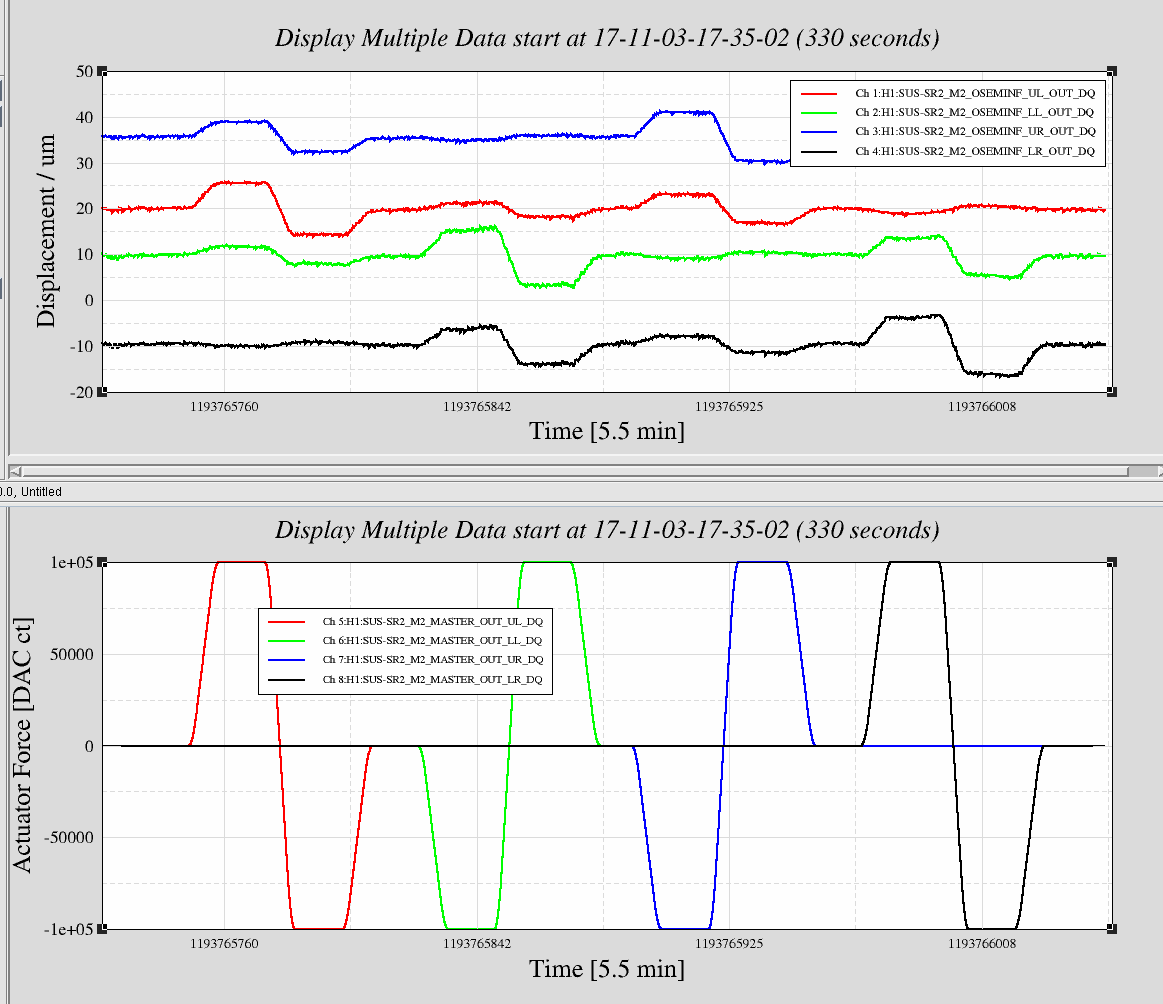Image resolution: width=1163 pixels, height=1004 pixels.
Task: Click the horizontal scrollbar between the two plots
Action: point(584,471)
